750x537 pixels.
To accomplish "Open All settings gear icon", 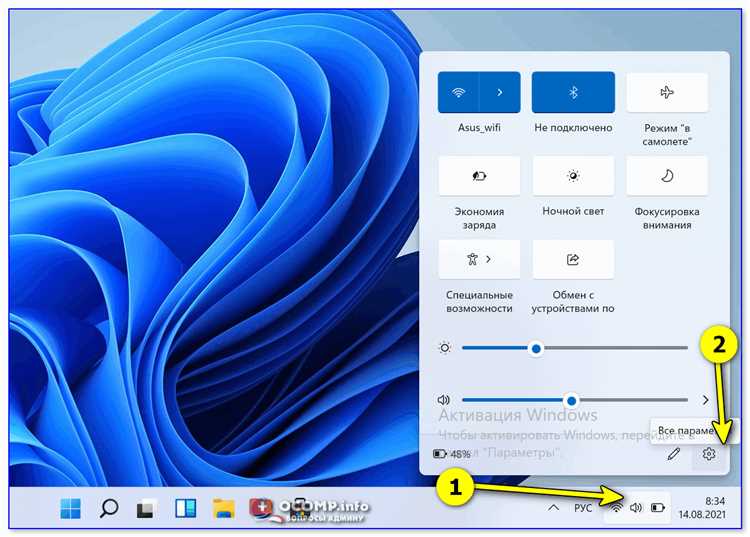I will coord(709,453).
